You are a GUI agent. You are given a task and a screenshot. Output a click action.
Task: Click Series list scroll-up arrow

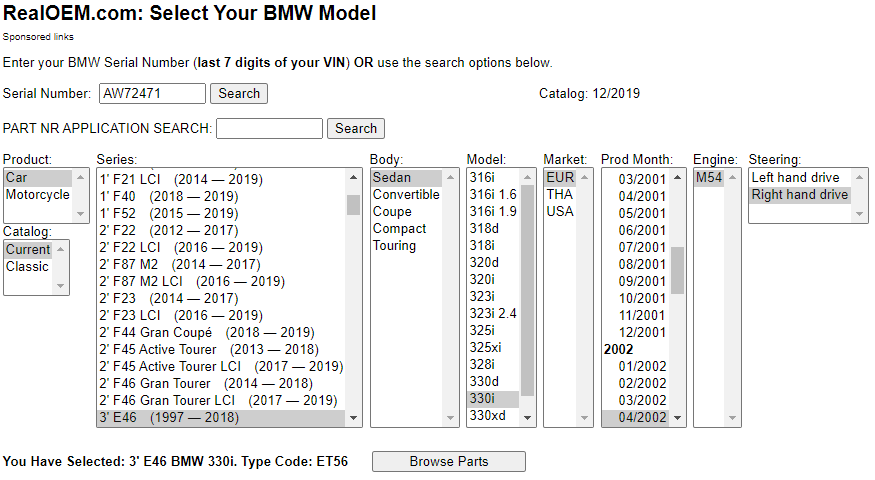[353, 177]
